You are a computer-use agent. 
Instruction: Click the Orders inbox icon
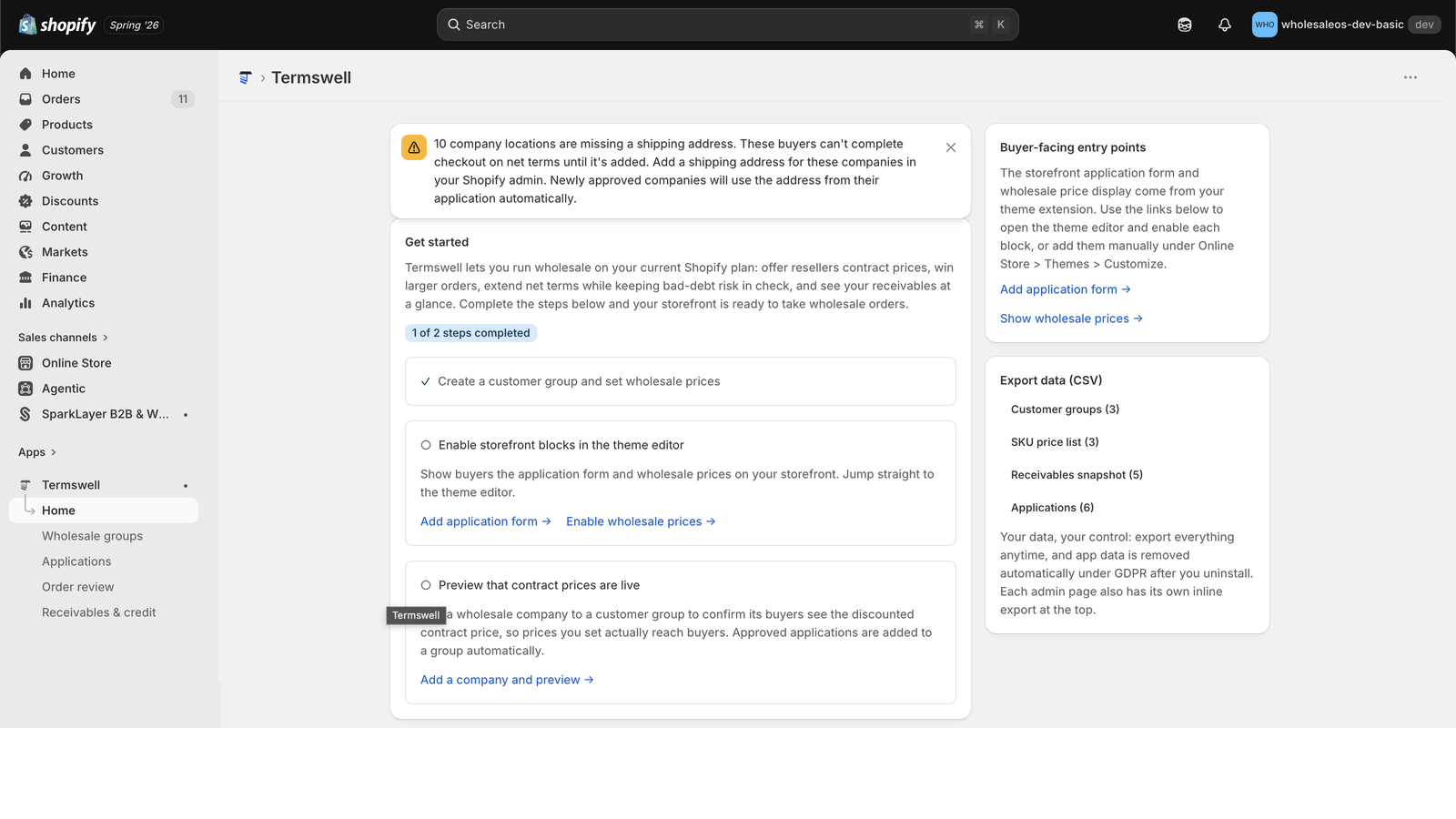[x=25, y=99]
